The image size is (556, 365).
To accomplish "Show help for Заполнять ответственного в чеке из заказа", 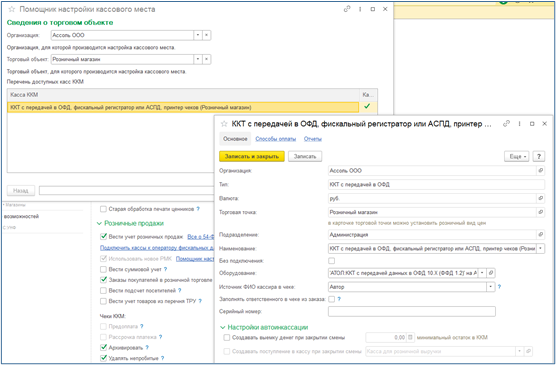I will click(339, 299).
